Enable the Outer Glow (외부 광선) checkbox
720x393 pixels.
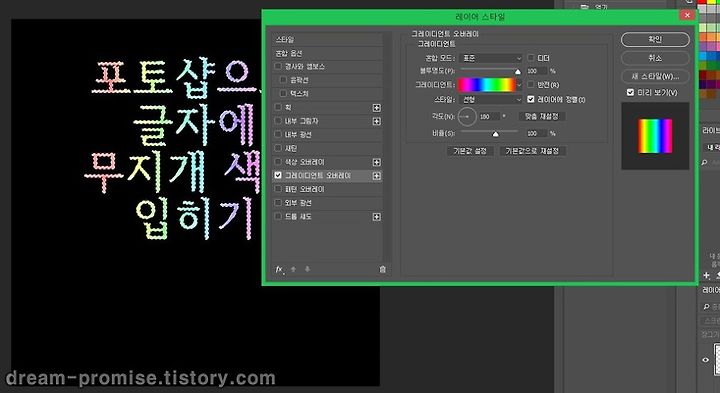coord(278,202)
